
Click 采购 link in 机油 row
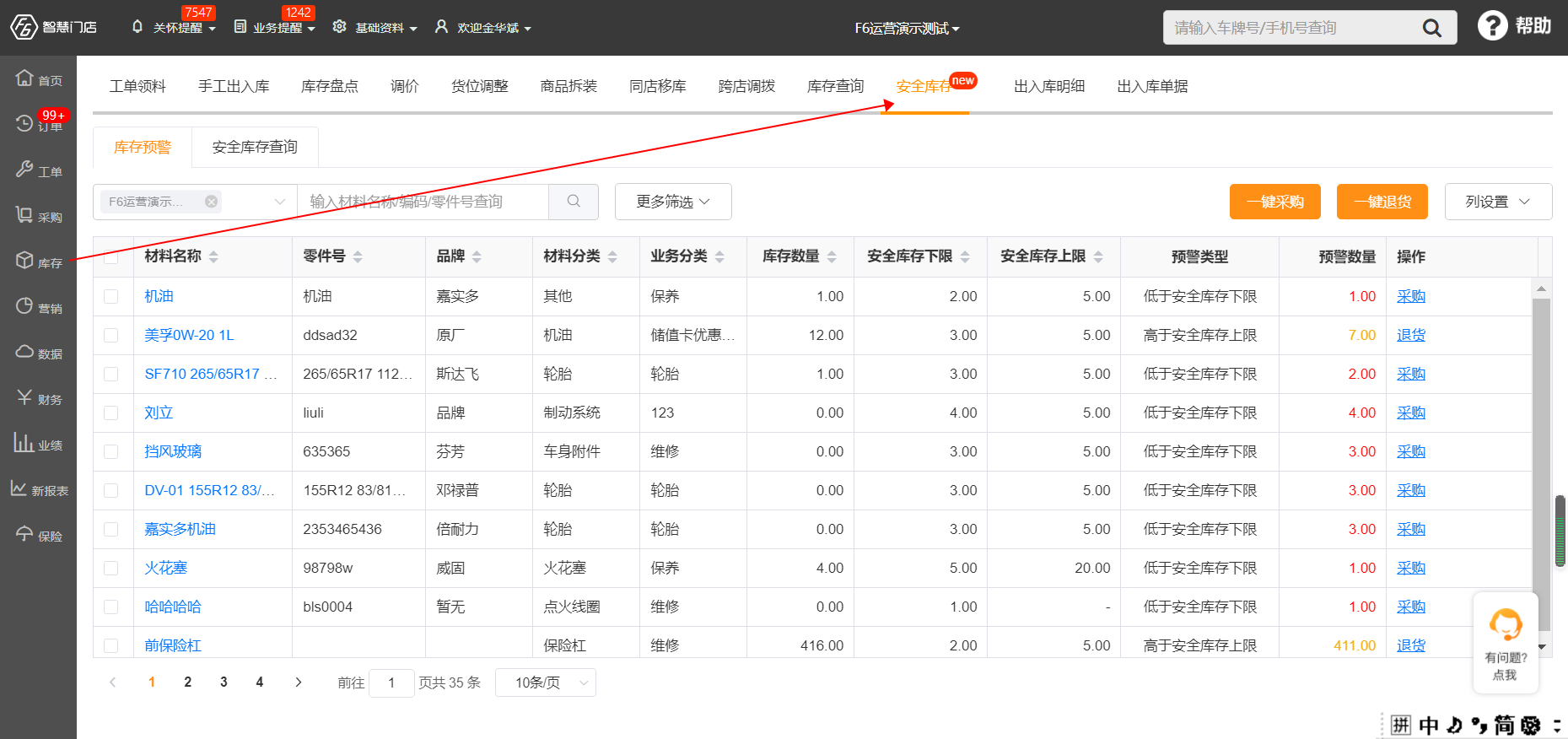(1411, 296)
